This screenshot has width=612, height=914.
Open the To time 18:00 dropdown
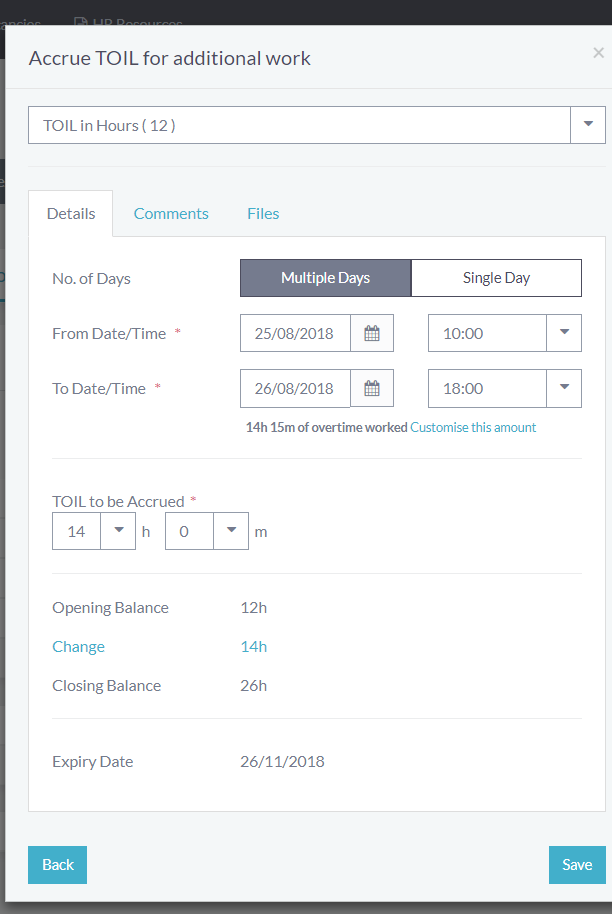(x=564, y=389)
